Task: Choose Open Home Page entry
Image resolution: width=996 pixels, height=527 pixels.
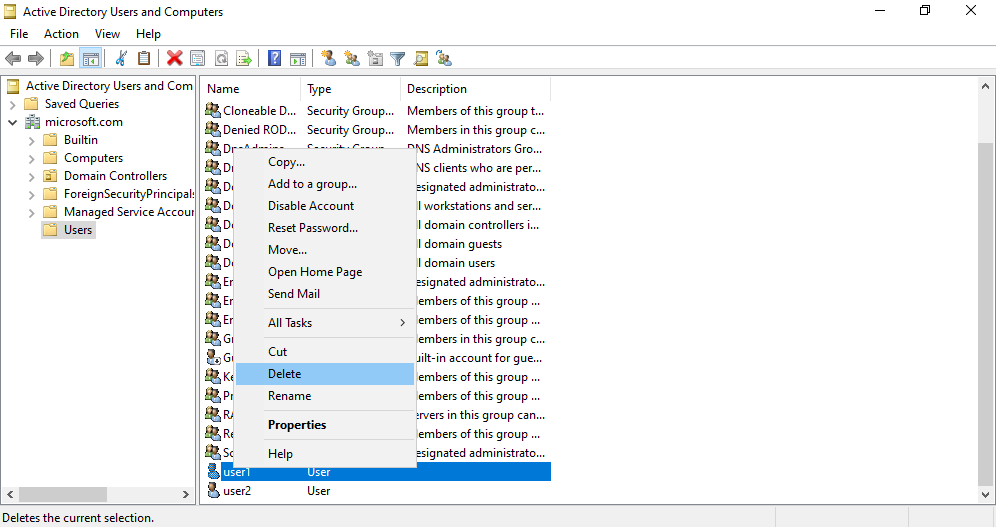Action: click(325, 272)
